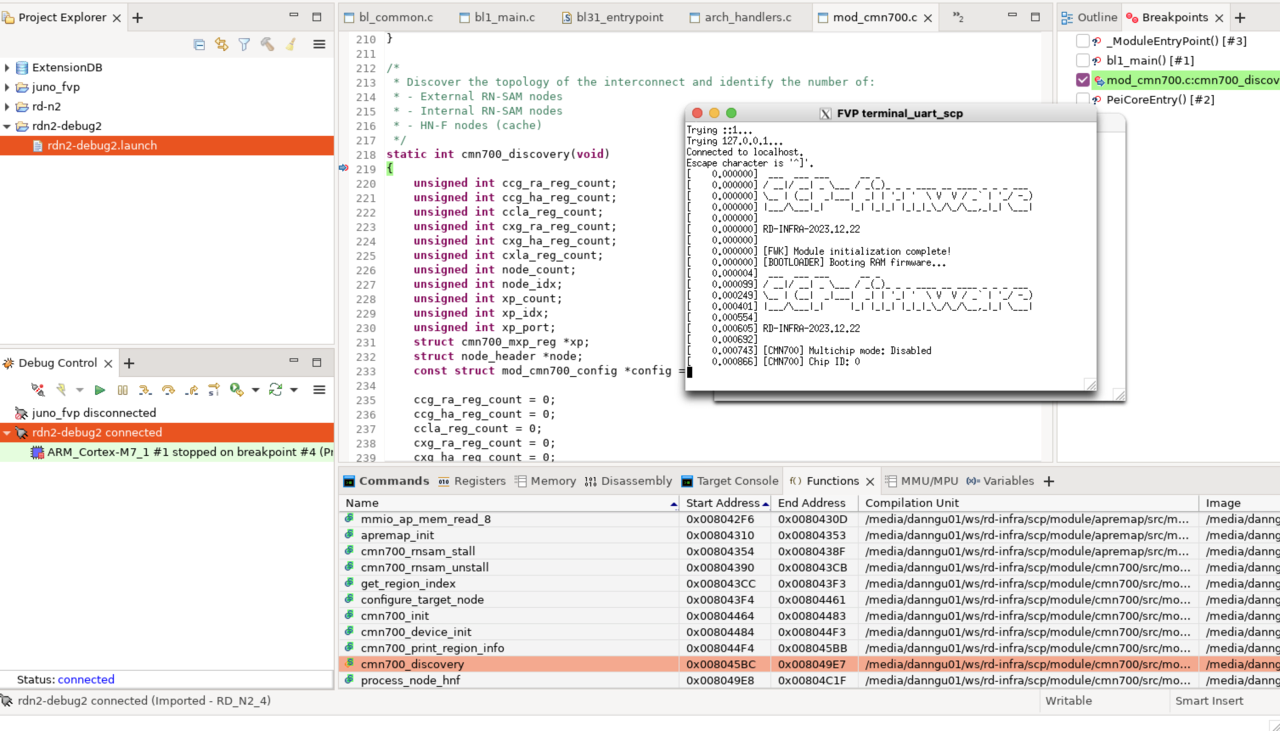The width and height of the screenshot is (1280, 731).
Task: Select the juno_fvp disconnected connection
Action: [x=93, y=413]
